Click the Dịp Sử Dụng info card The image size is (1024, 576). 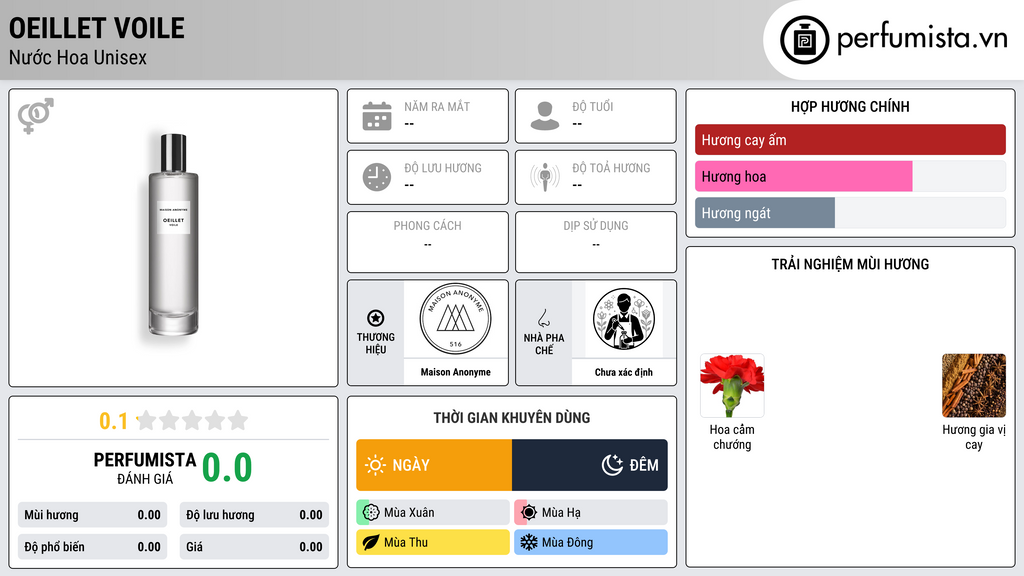pyautogui.click(x=596, y=242)
